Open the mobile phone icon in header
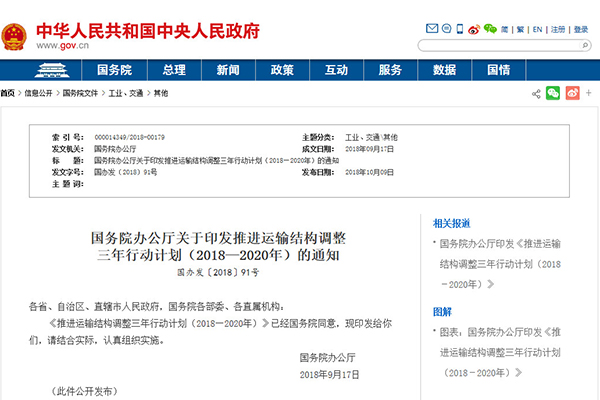Screen dimensions: 600x400 coord(460,29)
